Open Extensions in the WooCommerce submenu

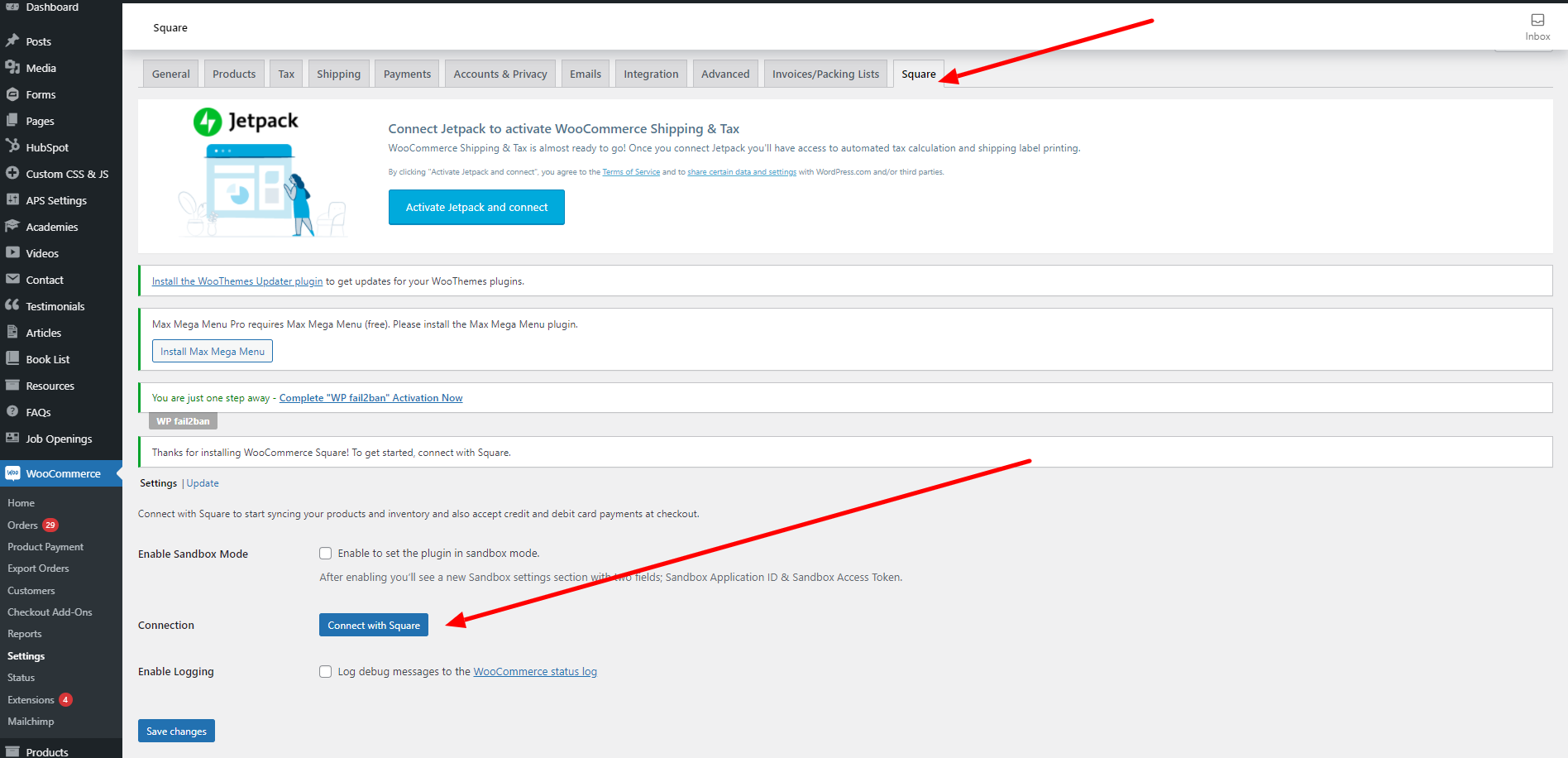point(31,700)
